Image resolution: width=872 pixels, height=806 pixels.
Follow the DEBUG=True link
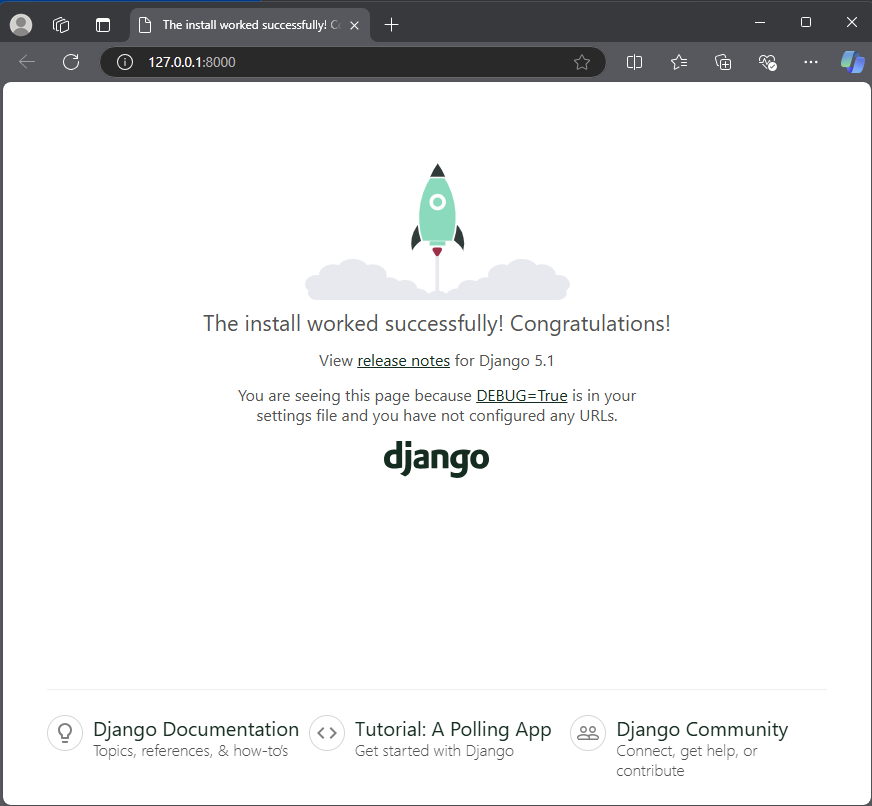[x=522, y=395]
